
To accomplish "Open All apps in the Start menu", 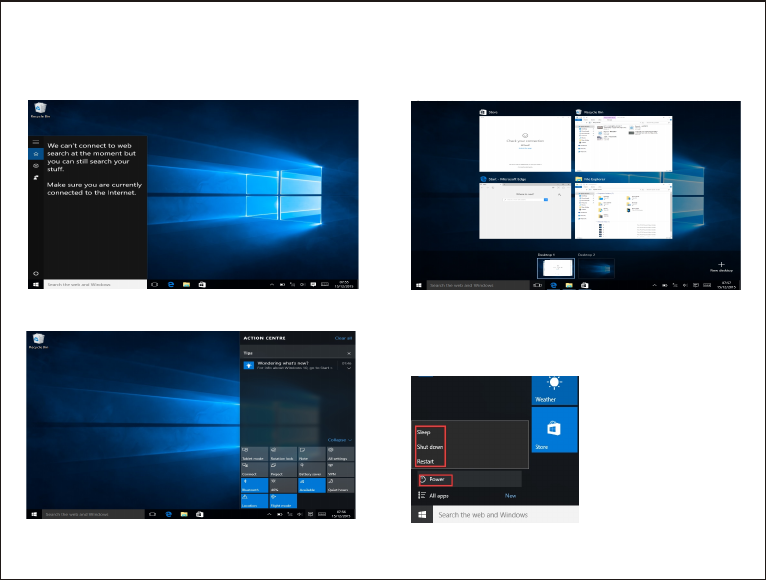I will coord(434,495).
